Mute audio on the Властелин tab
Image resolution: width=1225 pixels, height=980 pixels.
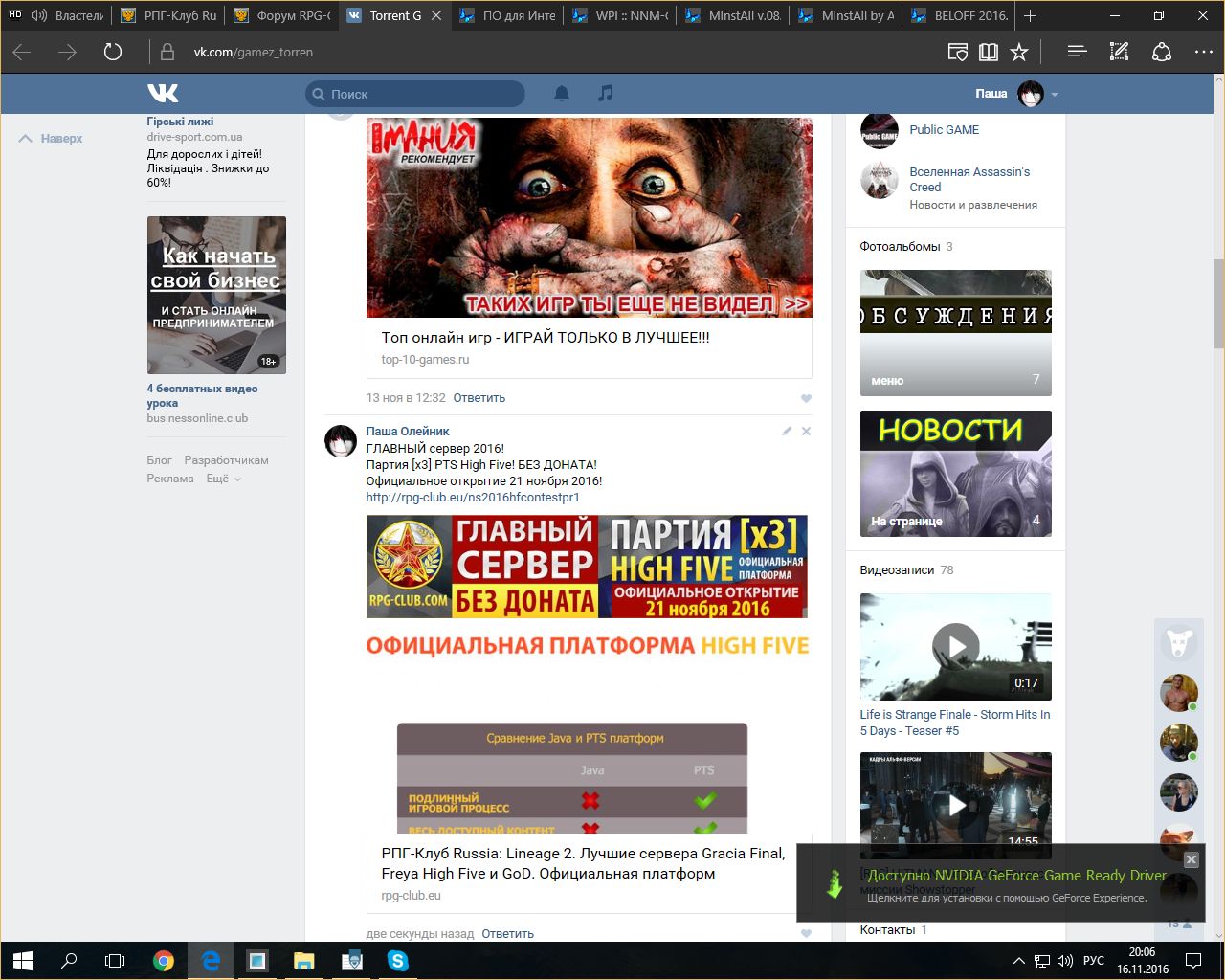point(39,15)
